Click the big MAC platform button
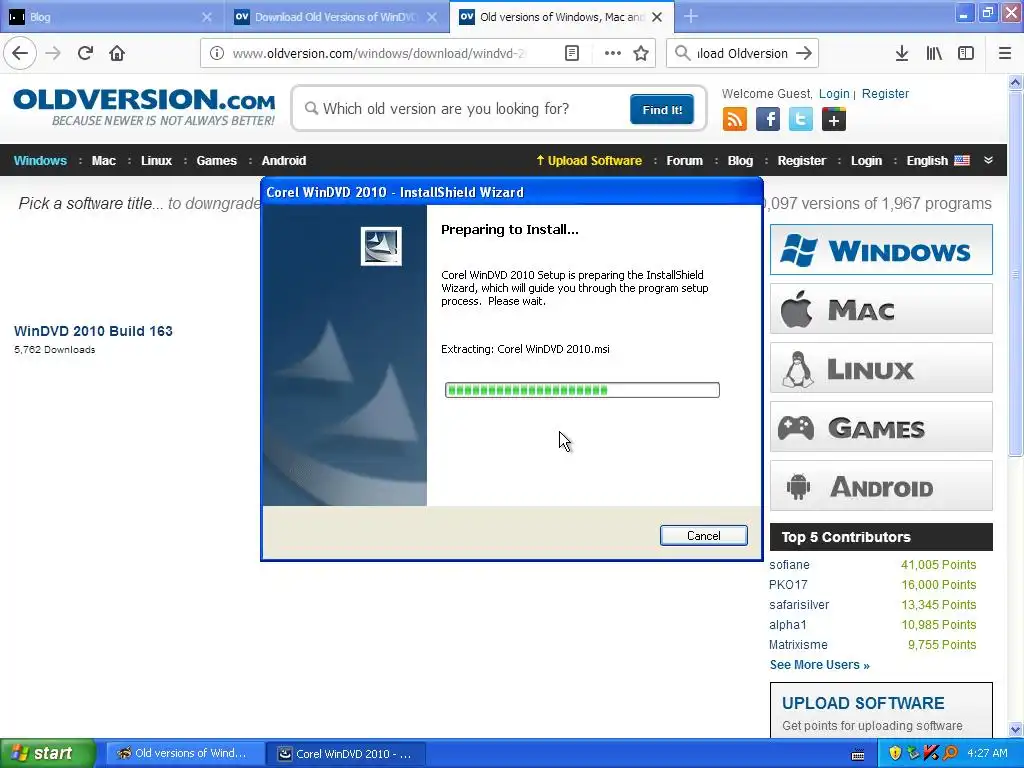Image resolution: width=1024 pixels, height=768 pixels. point(881,309)
